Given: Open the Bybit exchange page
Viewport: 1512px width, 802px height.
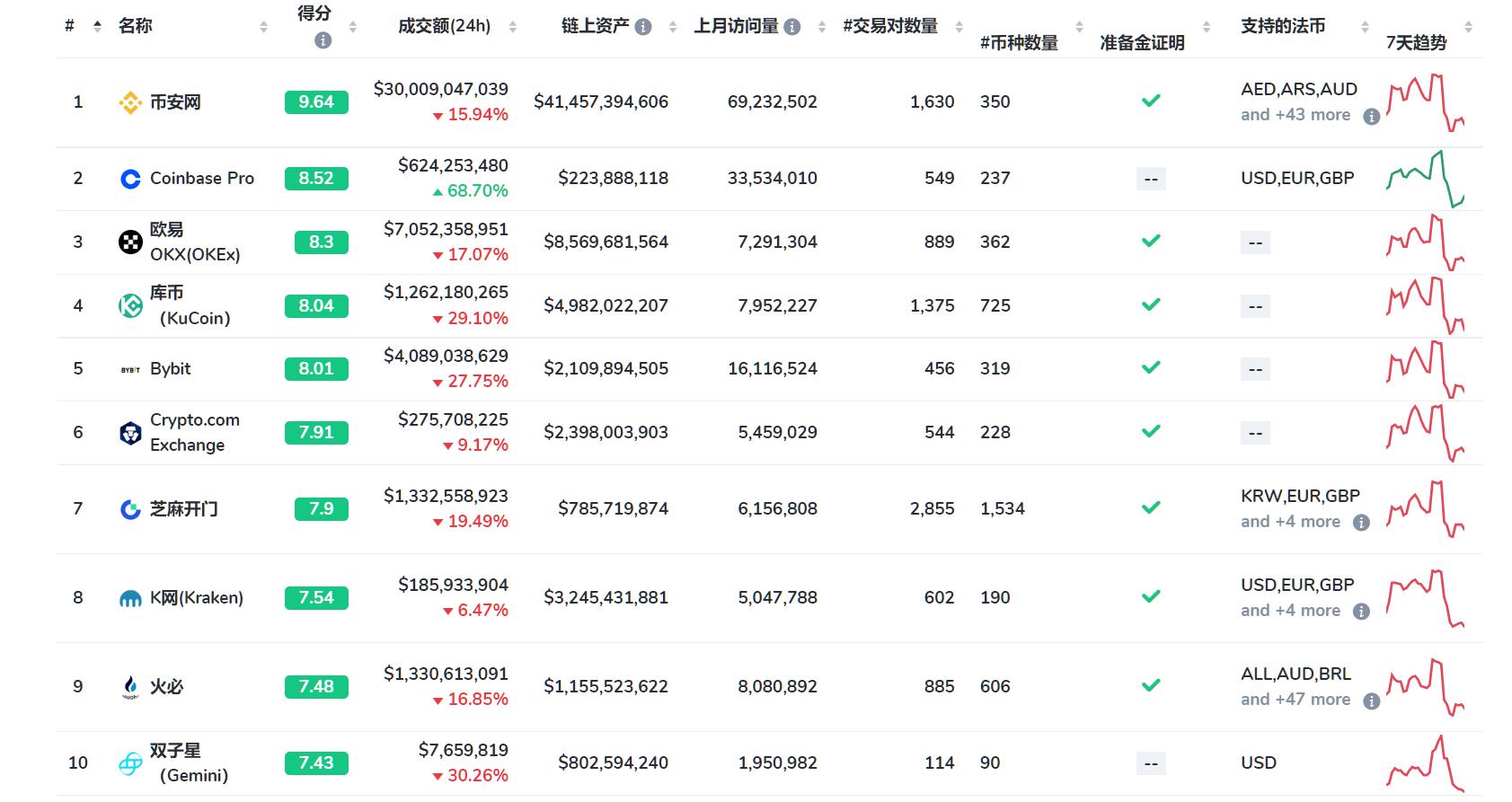Looking at the screenshot, I should click(x=171, y=369).
